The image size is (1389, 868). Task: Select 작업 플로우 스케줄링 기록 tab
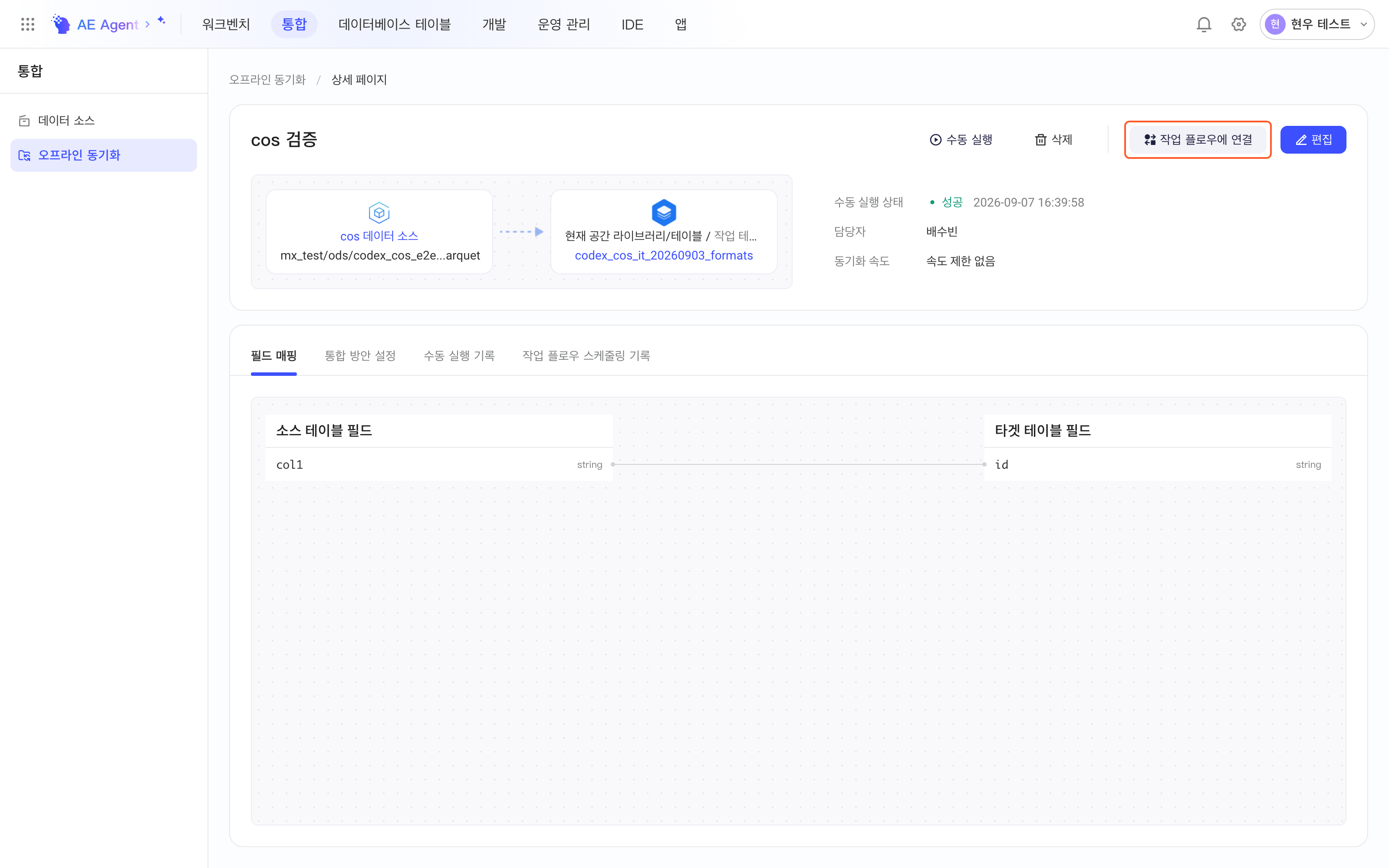(586, 355)
